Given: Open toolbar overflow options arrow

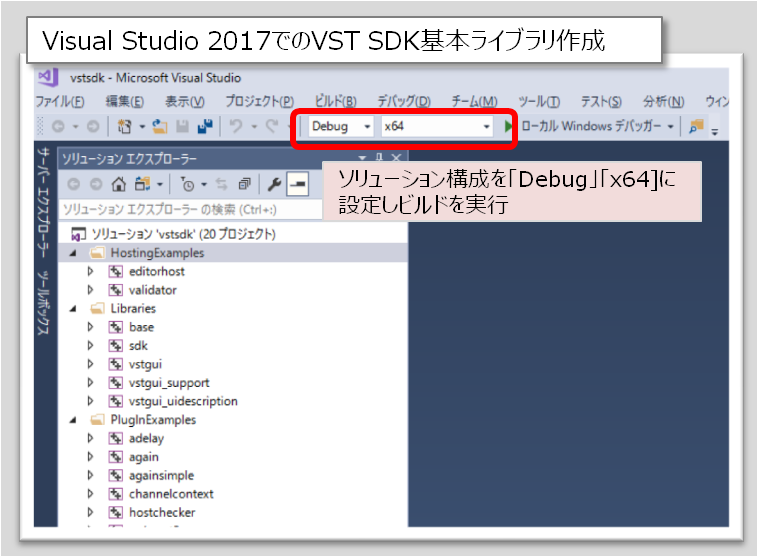Looking at the screenshot, I should click(715, 131).
